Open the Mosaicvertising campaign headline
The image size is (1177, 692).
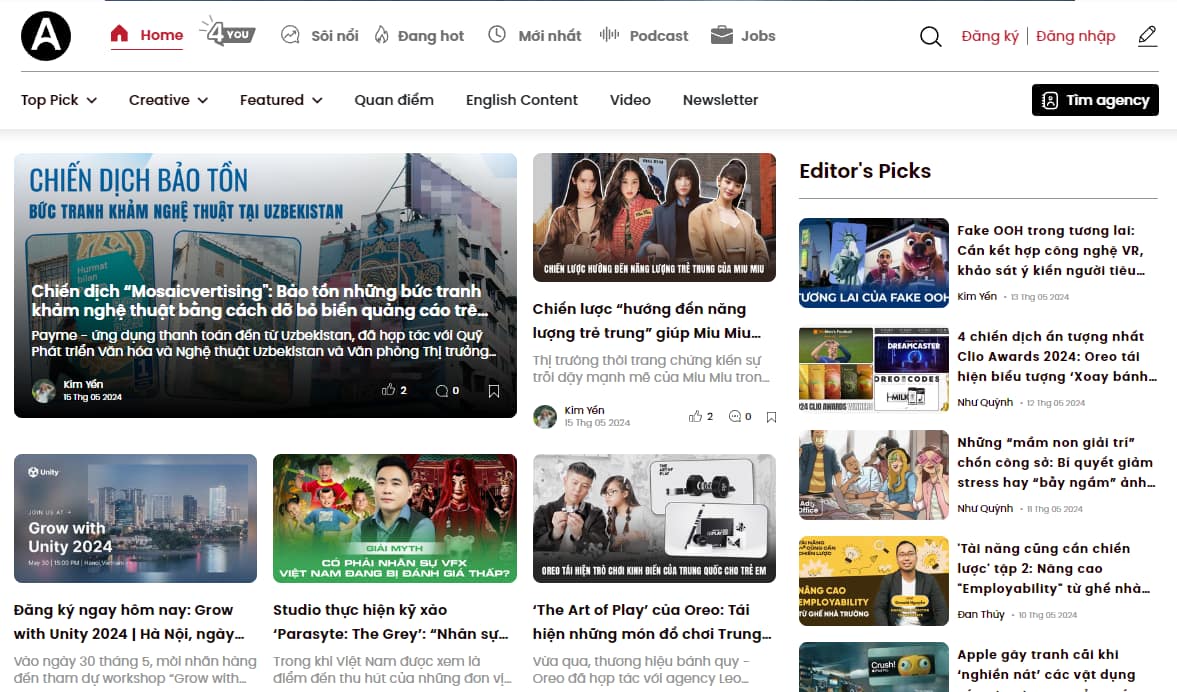[260, 300]
